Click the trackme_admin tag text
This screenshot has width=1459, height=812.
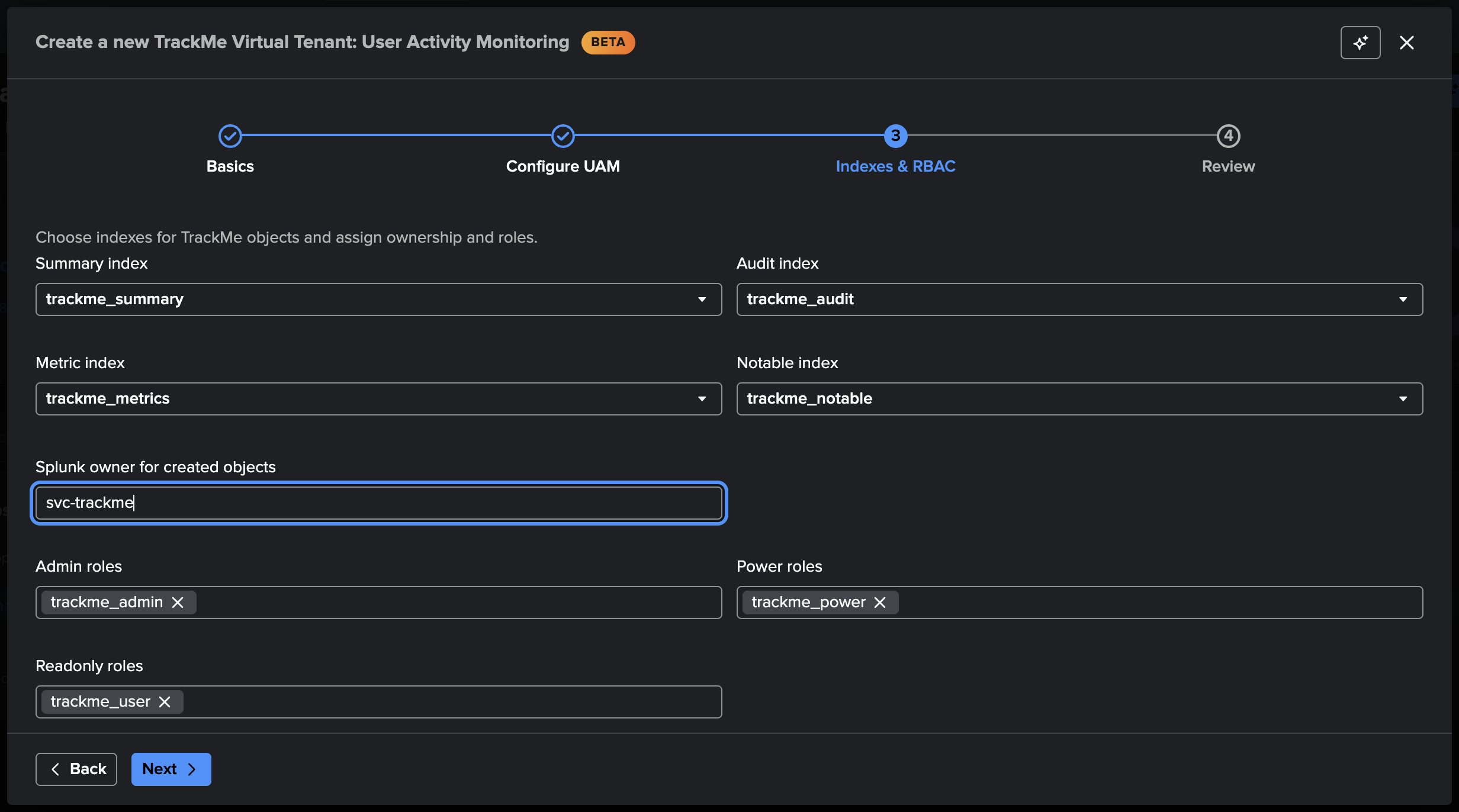click(107, 602)
